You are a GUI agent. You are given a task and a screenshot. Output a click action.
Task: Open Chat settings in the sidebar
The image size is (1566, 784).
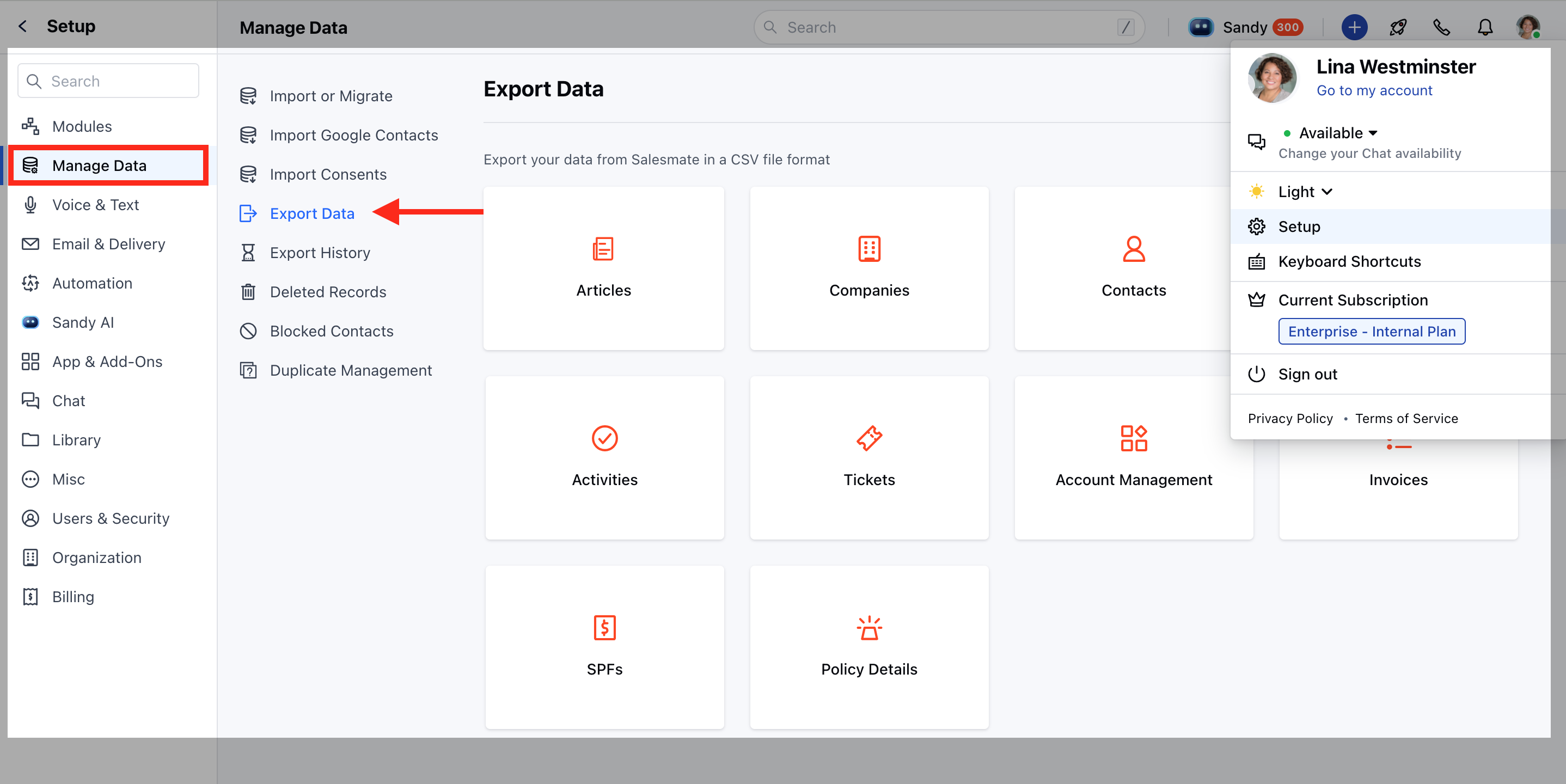coord(108,401)
